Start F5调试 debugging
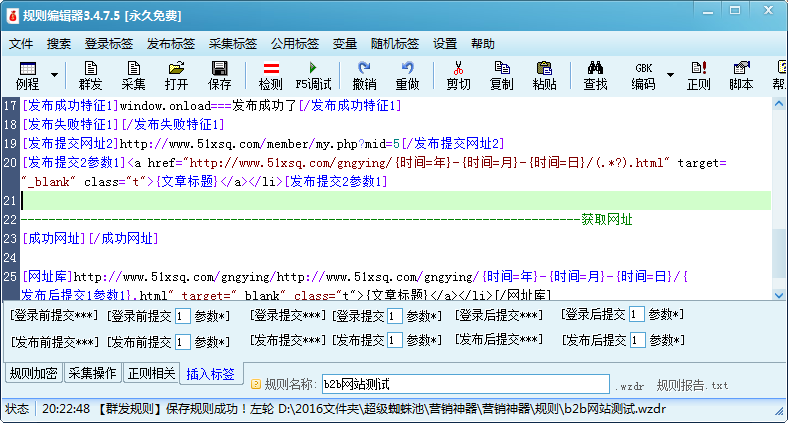Viewport: 788px width, 423px height. click(313, 75)
